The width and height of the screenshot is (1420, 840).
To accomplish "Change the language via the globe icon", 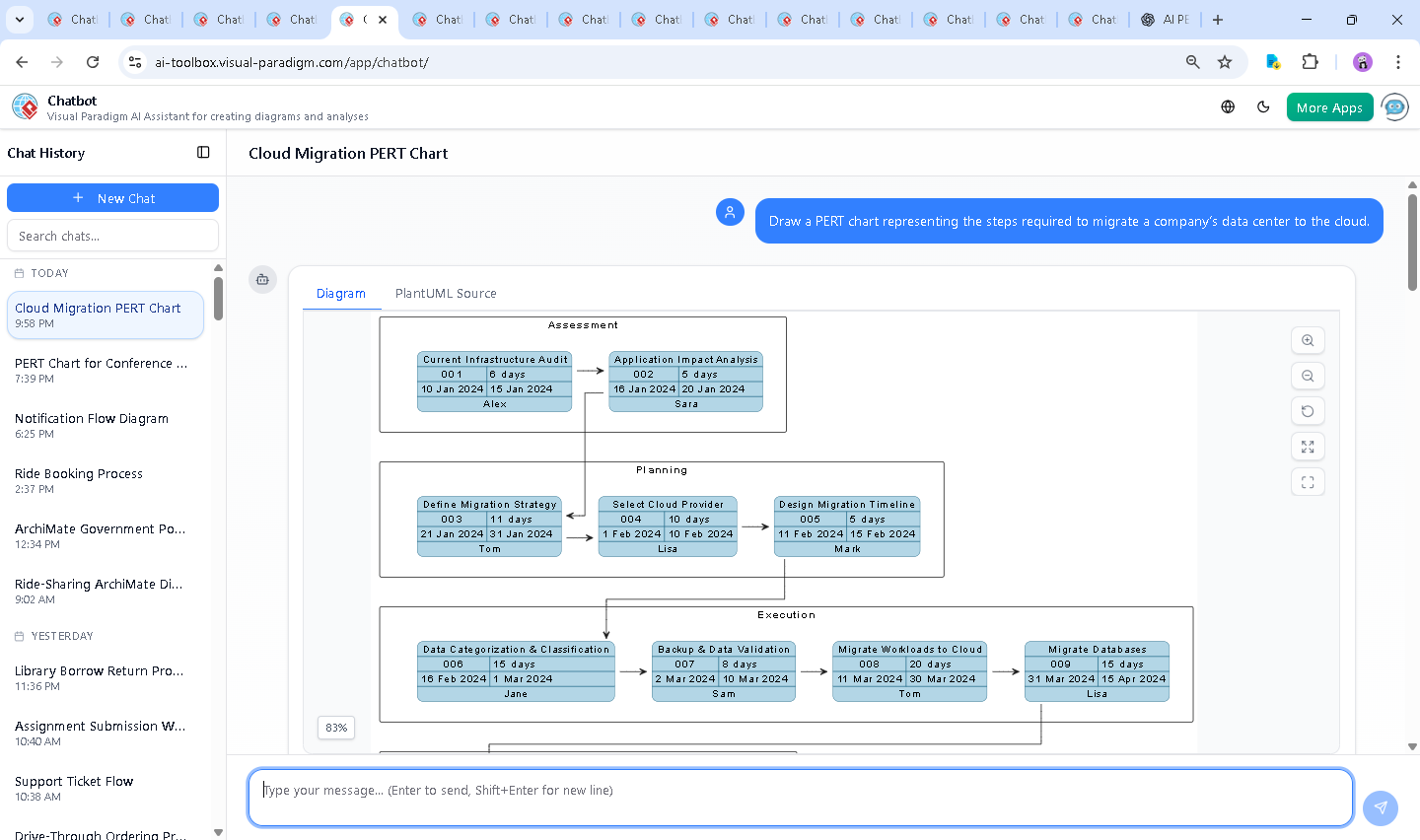I will (x=1228, y=106).
